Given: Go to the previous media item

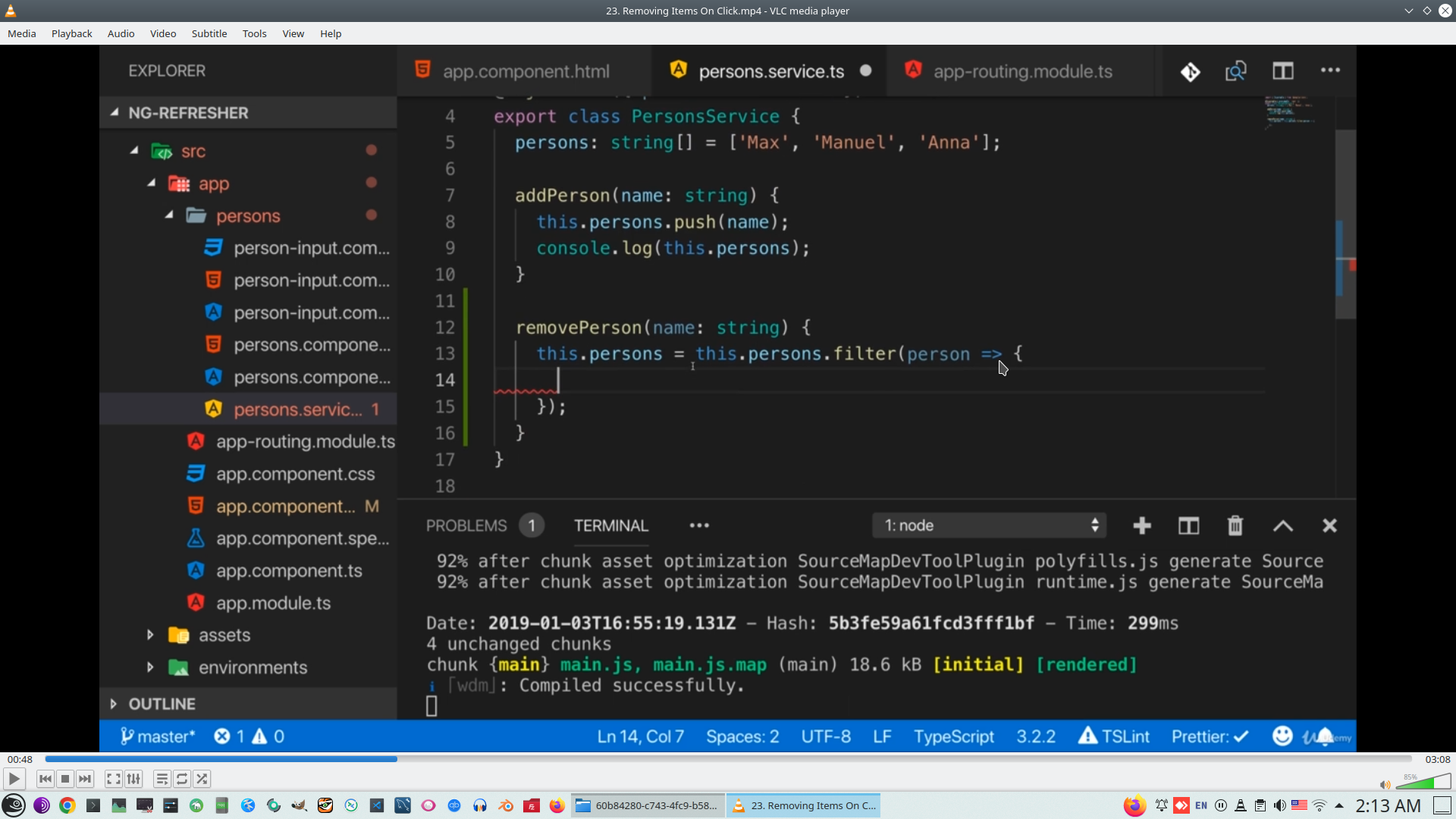Looking at the screenshot, I should pos(45,779).
